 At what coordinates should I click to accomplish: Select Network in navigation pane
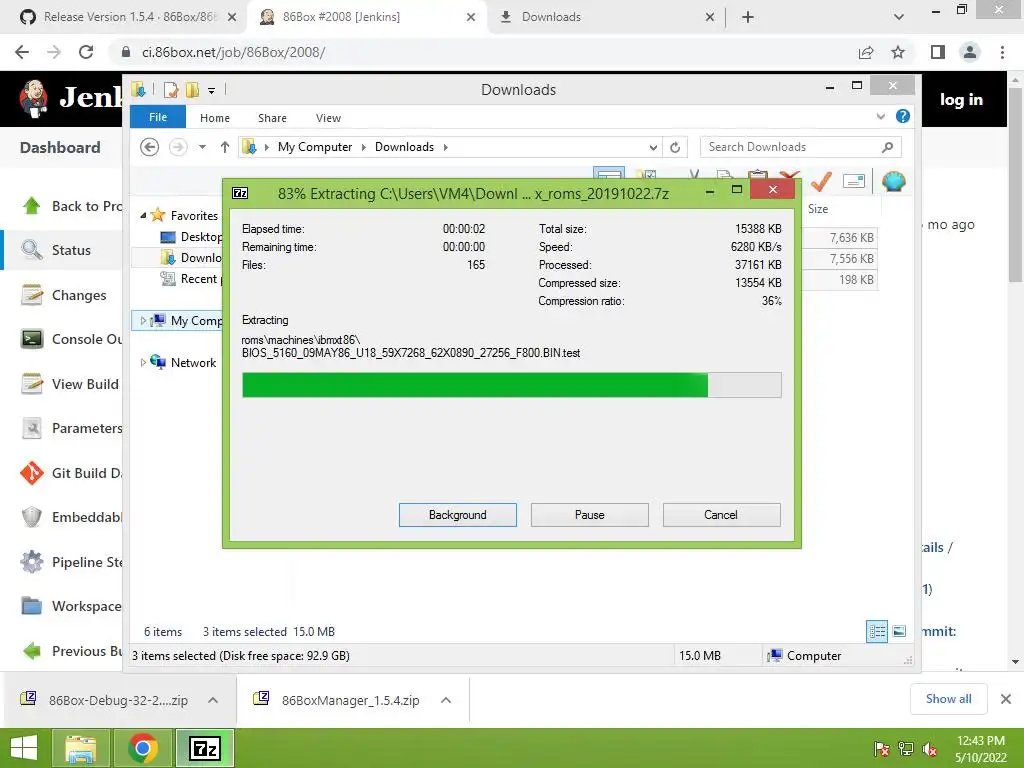(193, 362)
